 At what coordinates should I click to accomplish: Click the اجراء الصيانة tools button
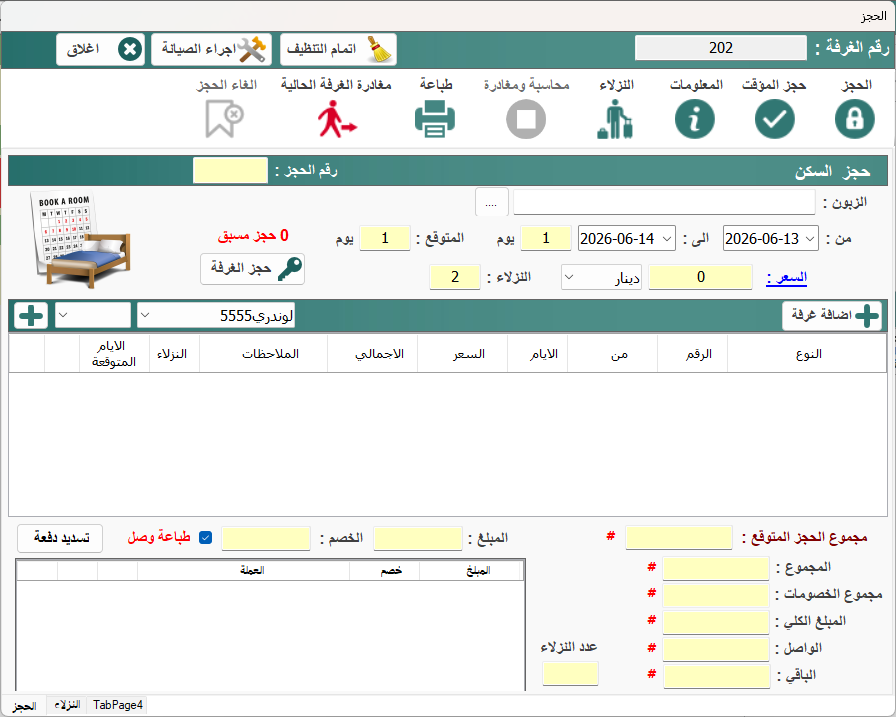point(211,49)
